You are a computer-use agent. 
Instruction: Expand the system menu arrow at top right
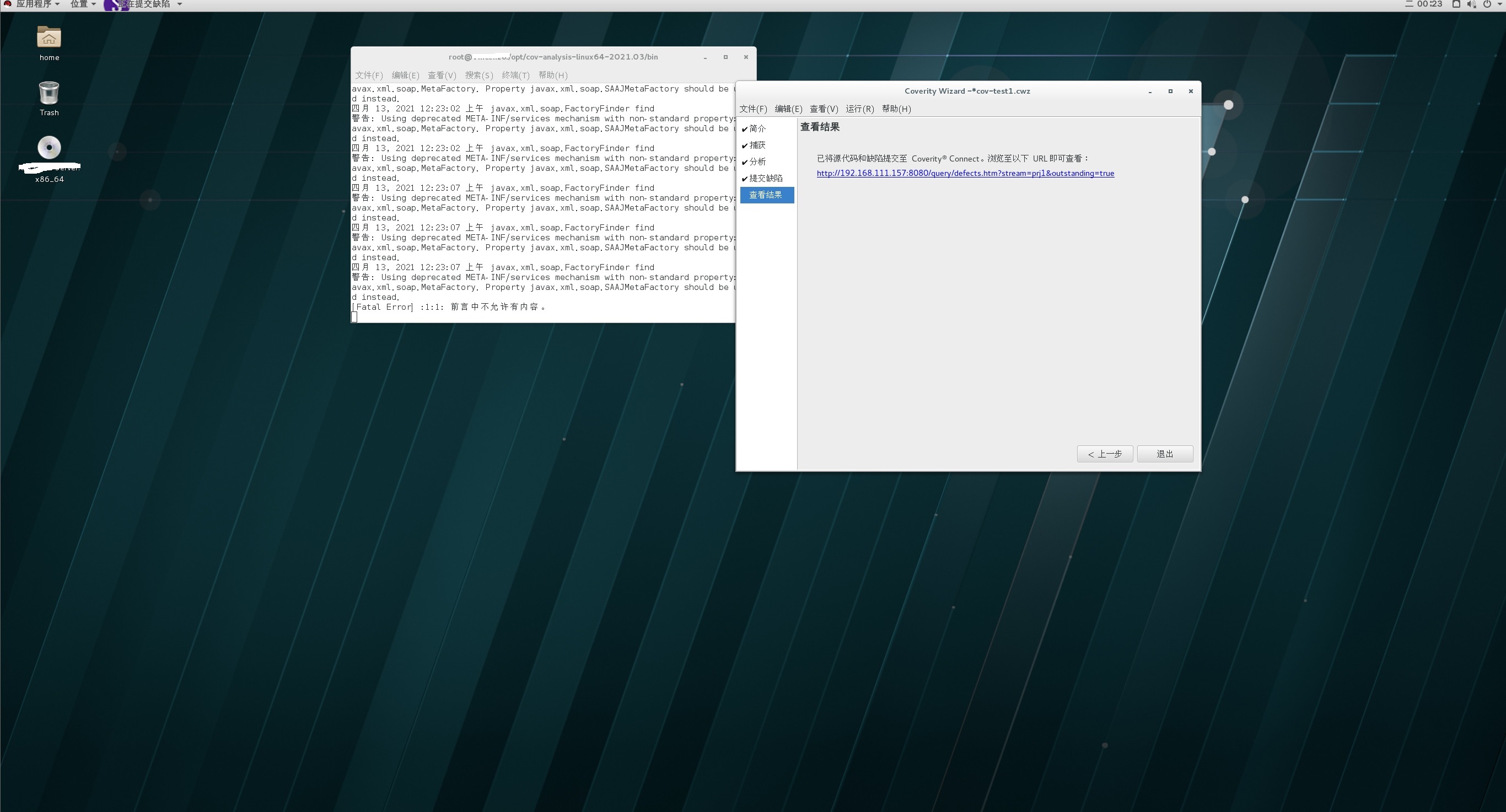click(x=1499, y=4)
